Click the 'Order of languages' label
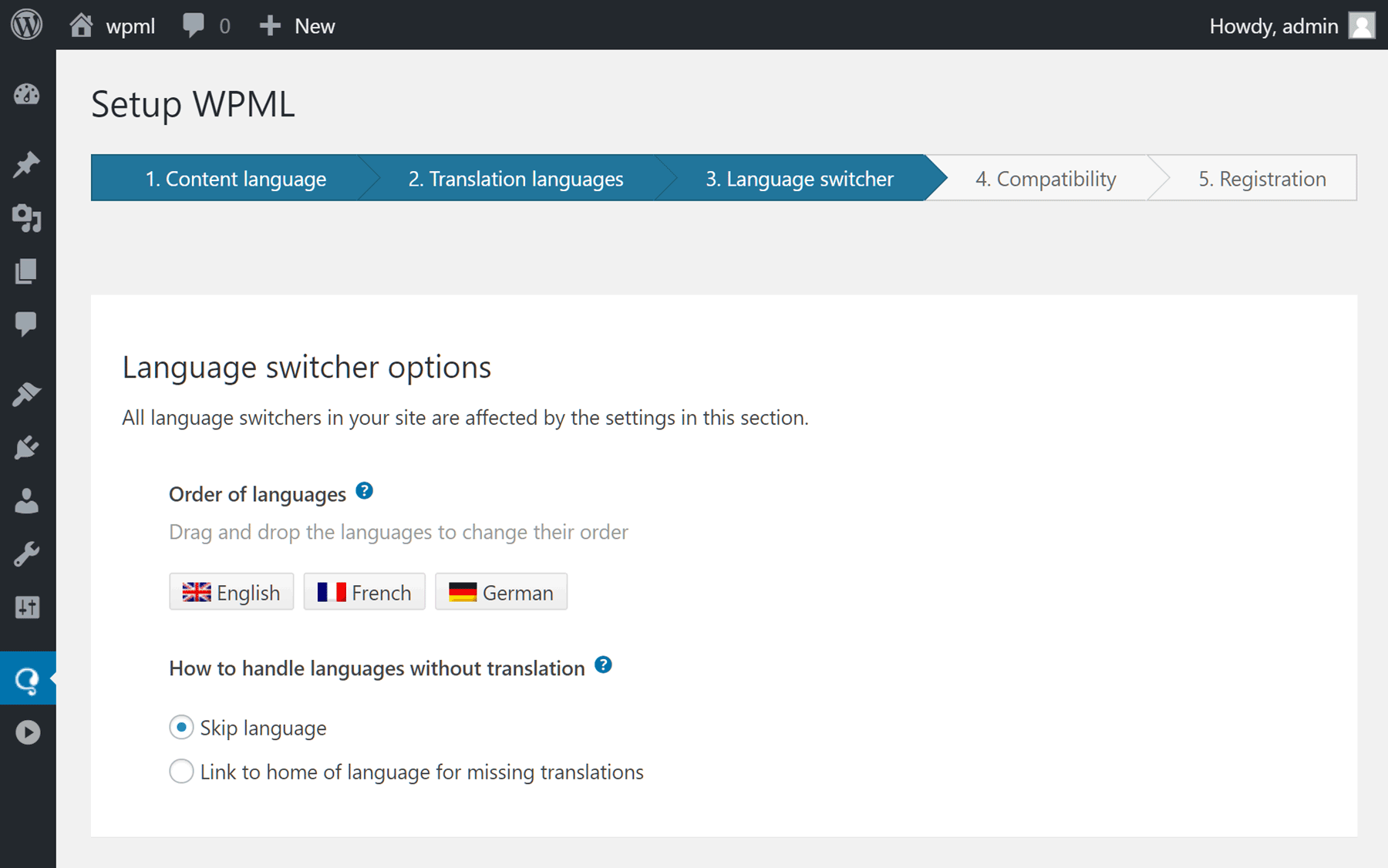1388x868 pixels. tap(258, 494)
